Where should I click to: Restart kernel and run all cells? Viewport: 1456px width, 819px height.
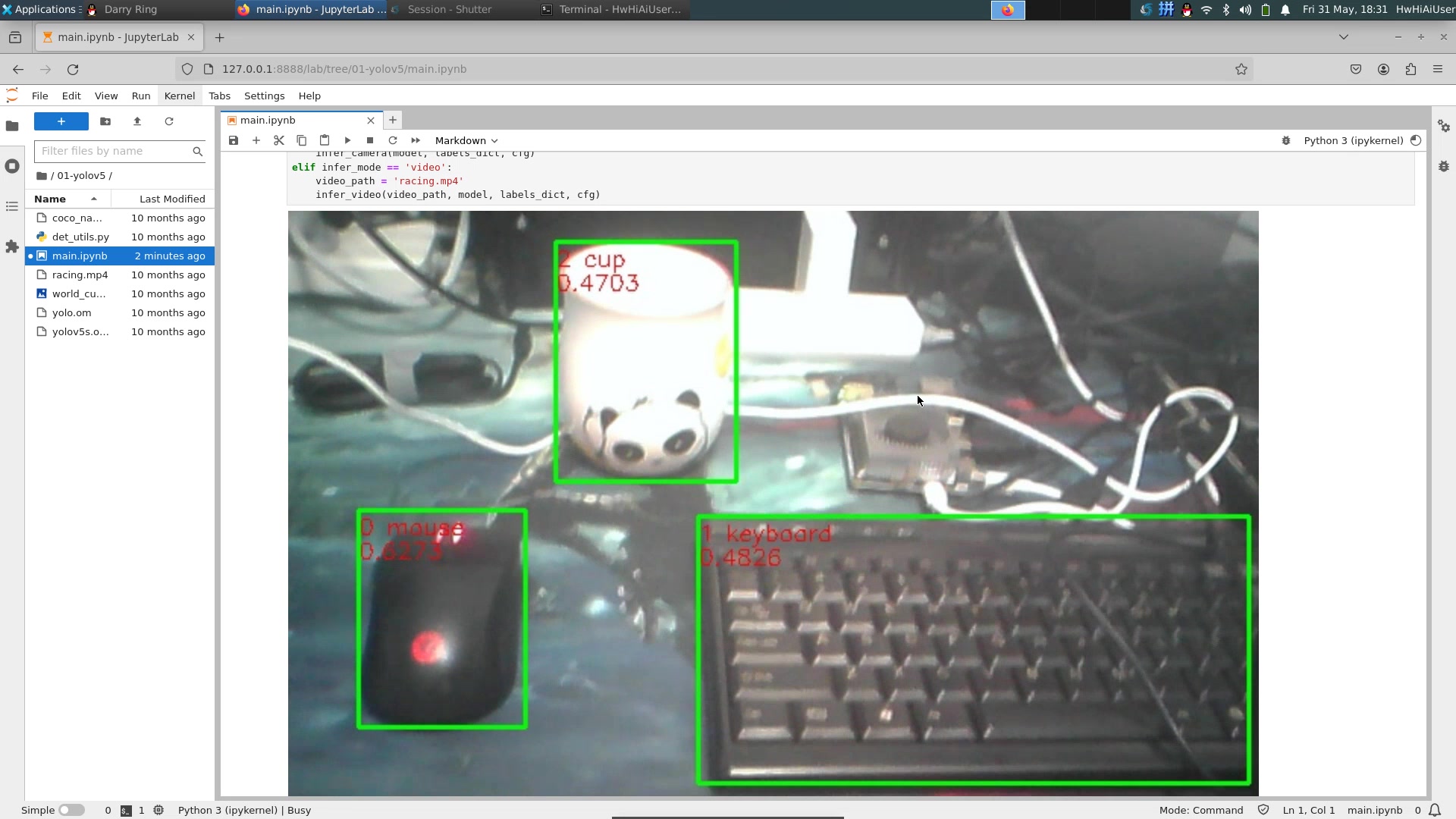(x=416, y=140)
